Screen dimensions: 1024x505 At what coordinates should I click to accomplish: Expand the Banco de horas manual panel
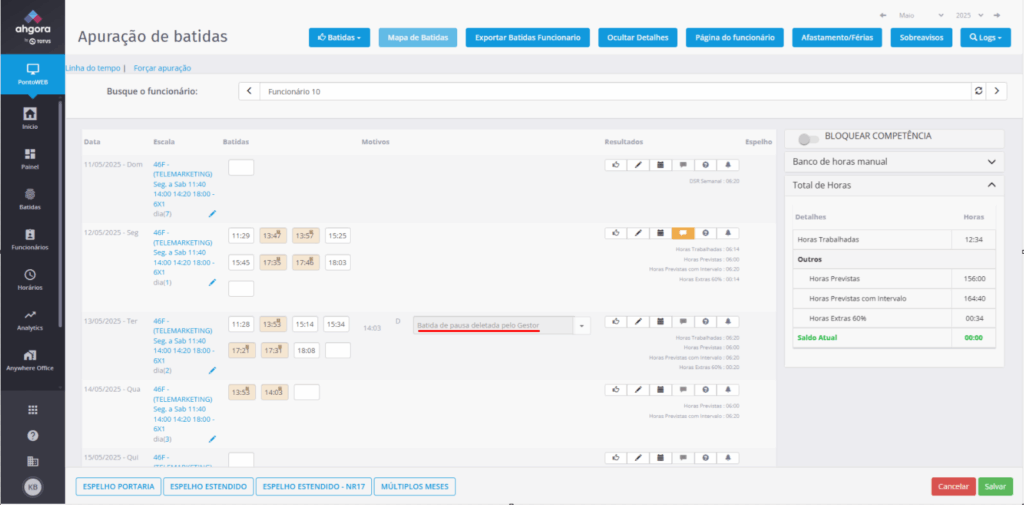tap(991, 161)
